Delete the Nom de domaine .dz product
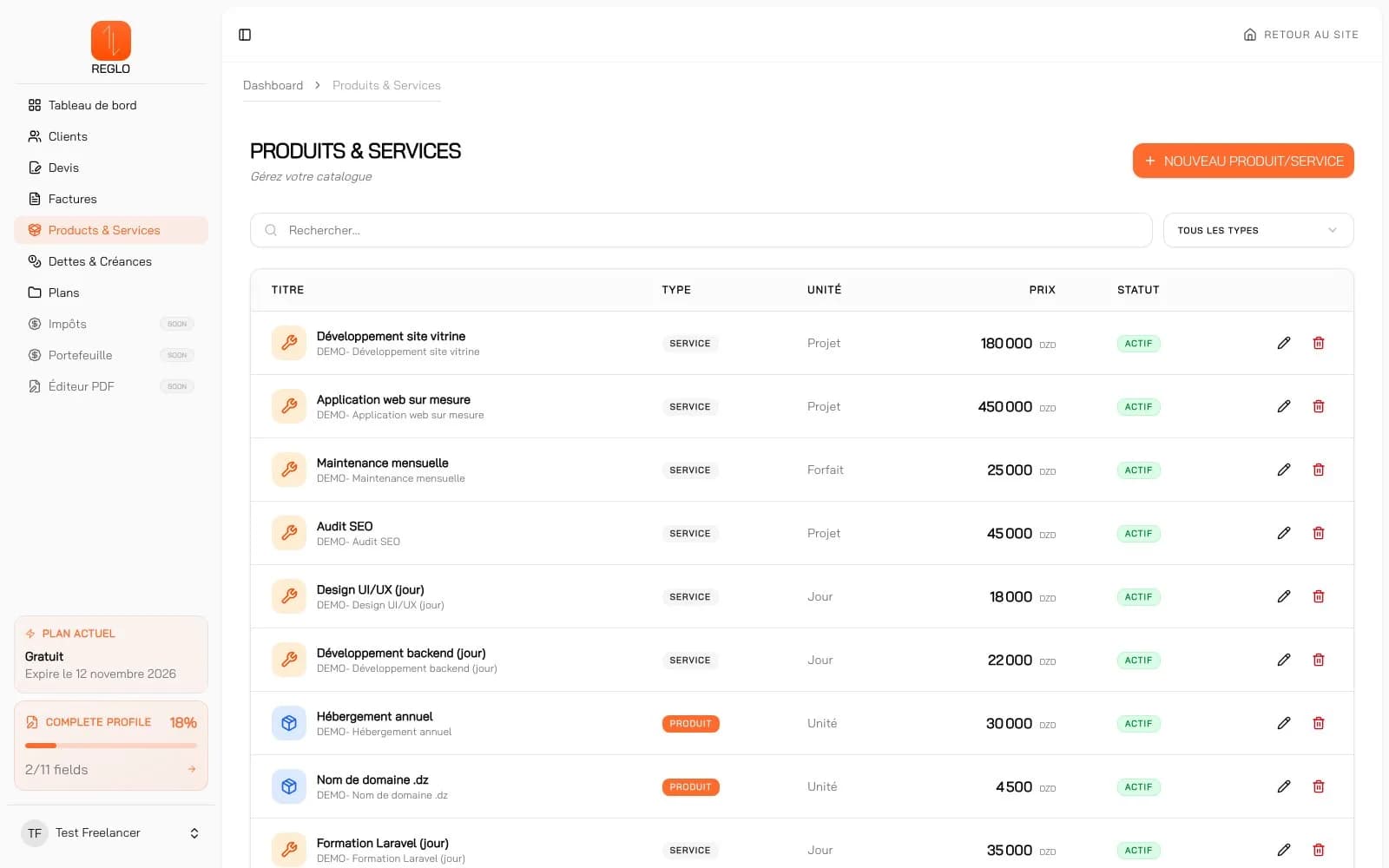This screenshot has height=868, width=1389. pos(1319,786)
